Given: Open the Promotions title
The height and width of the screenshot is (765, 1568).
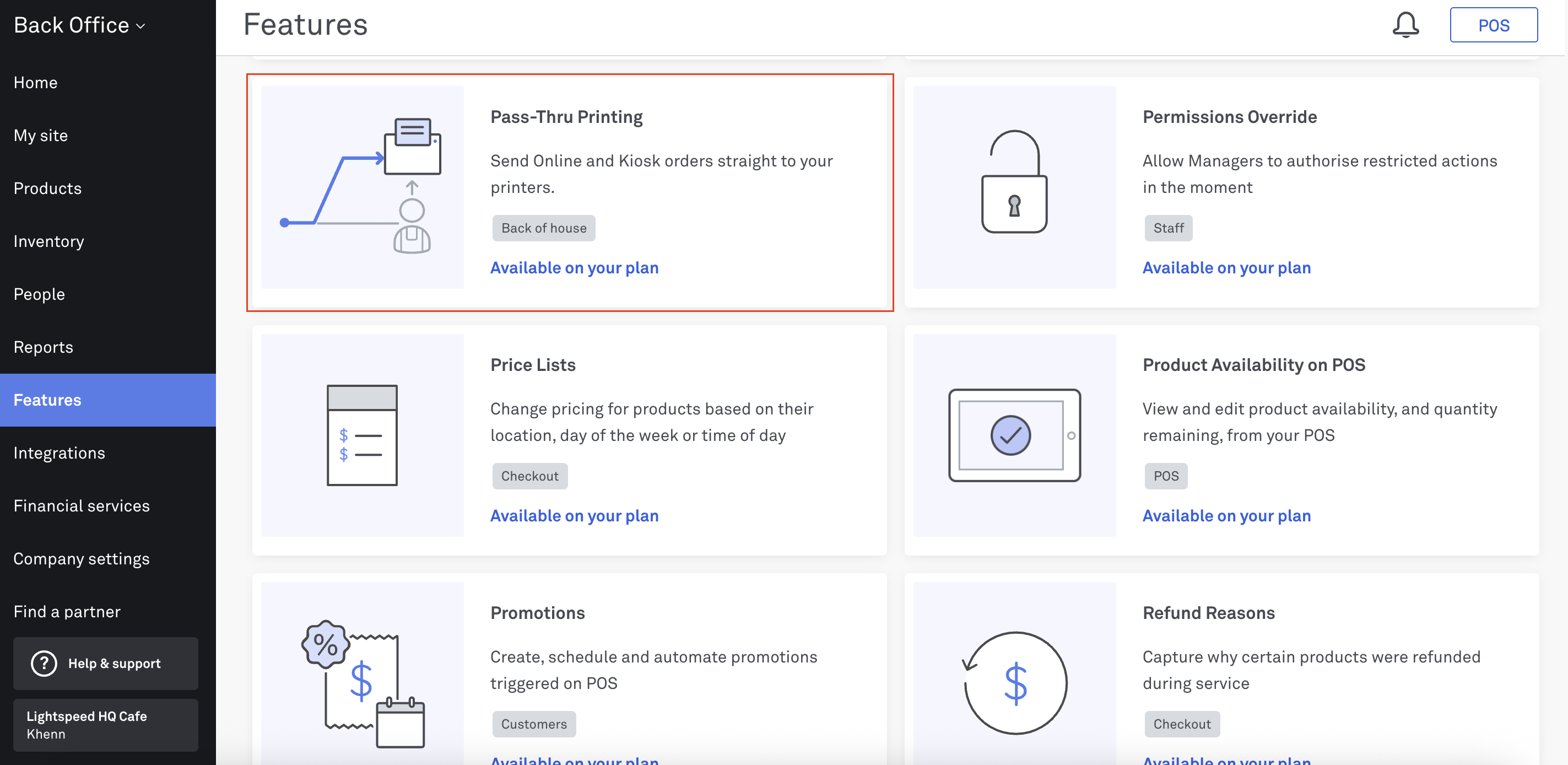Looking at the screenshot, I should point(538,613).
